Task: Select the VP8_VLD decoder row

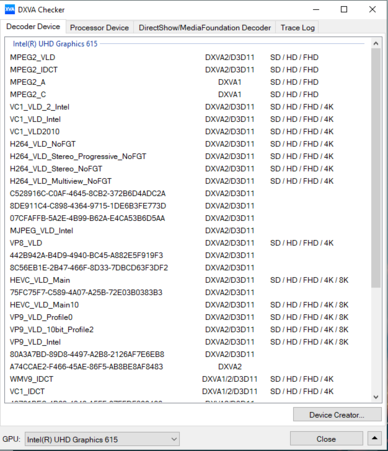Action: (188, 243)
